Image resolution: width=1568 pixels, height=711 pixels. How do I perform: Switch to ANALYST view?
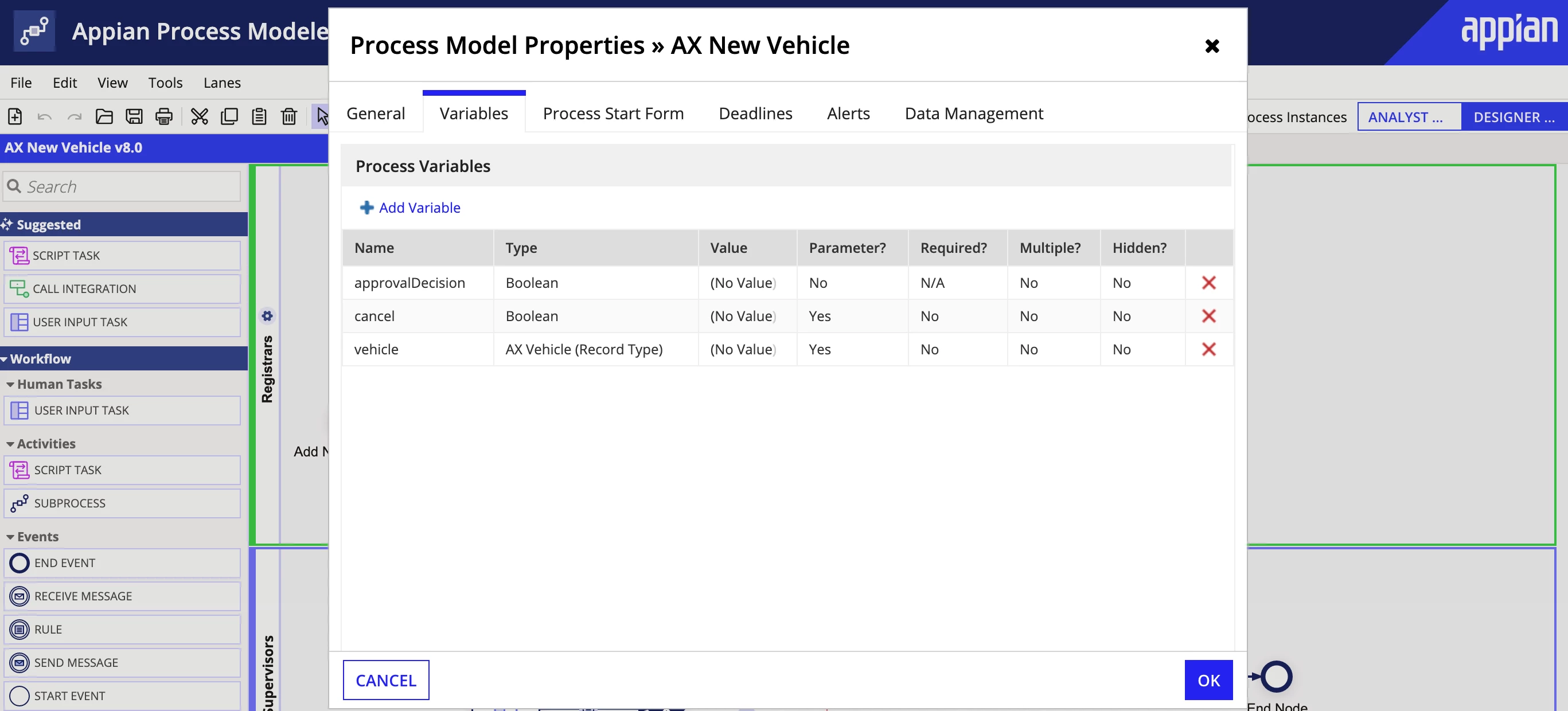click(x=1409, y=116)
